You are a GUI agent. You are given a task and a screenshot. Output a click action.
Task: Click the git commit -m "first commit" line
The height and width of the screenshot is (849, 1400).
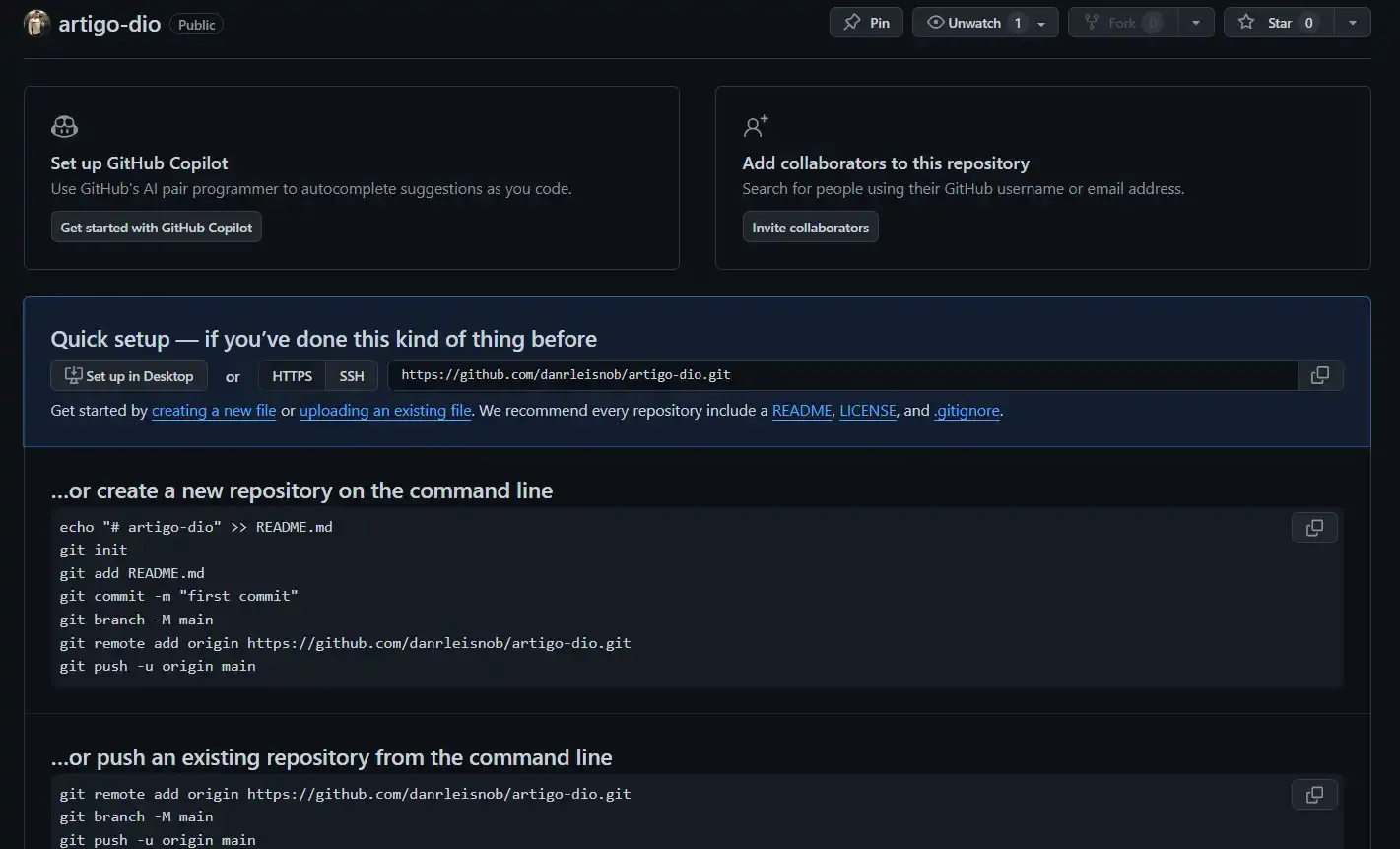point(178,596)
